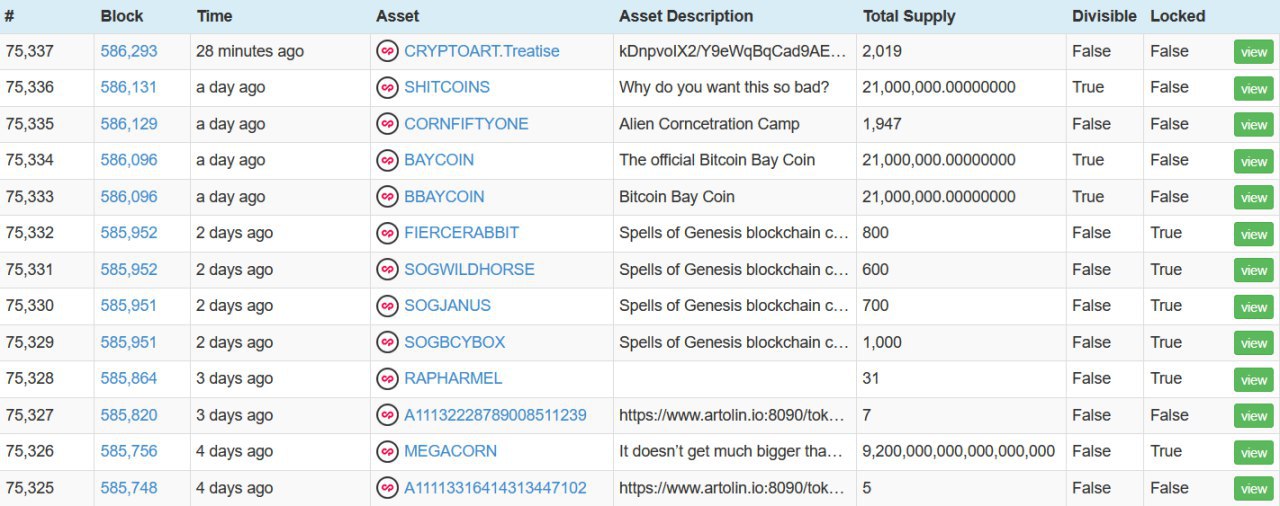Open block 585,864 link

[x=129, y=378]
